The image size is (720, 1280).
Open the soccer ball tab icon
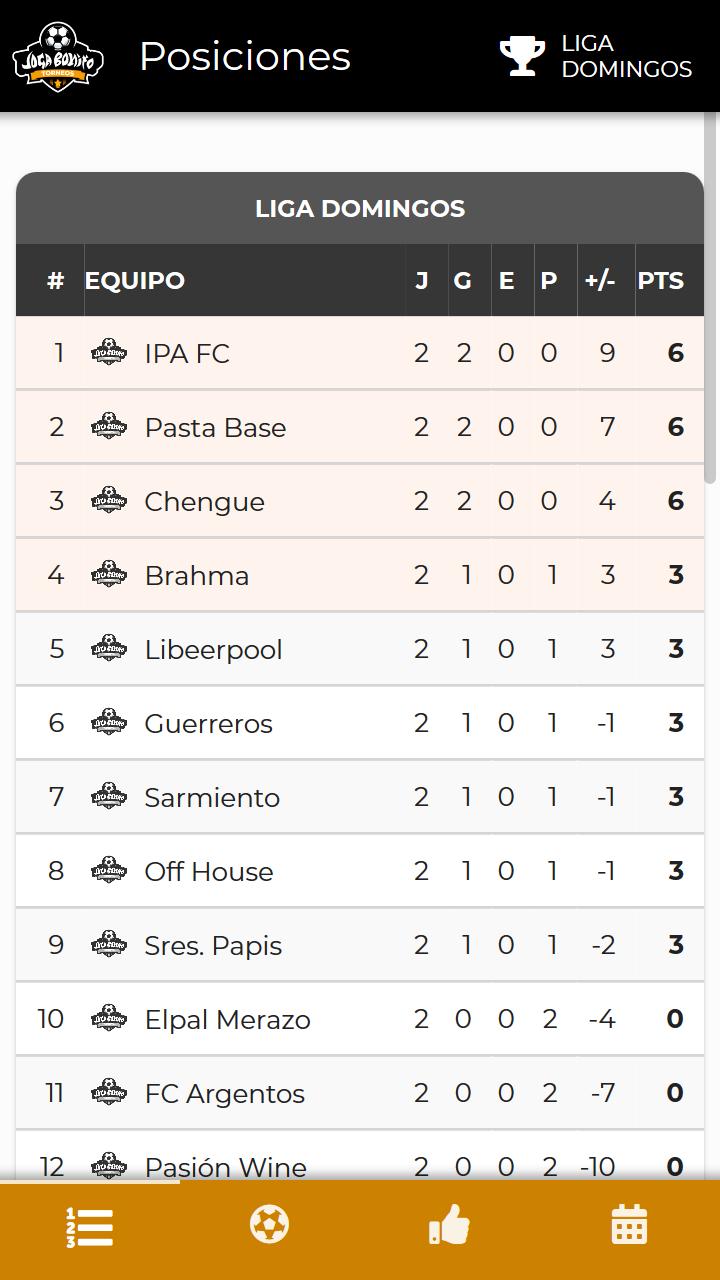click(x=269, y=1224)
